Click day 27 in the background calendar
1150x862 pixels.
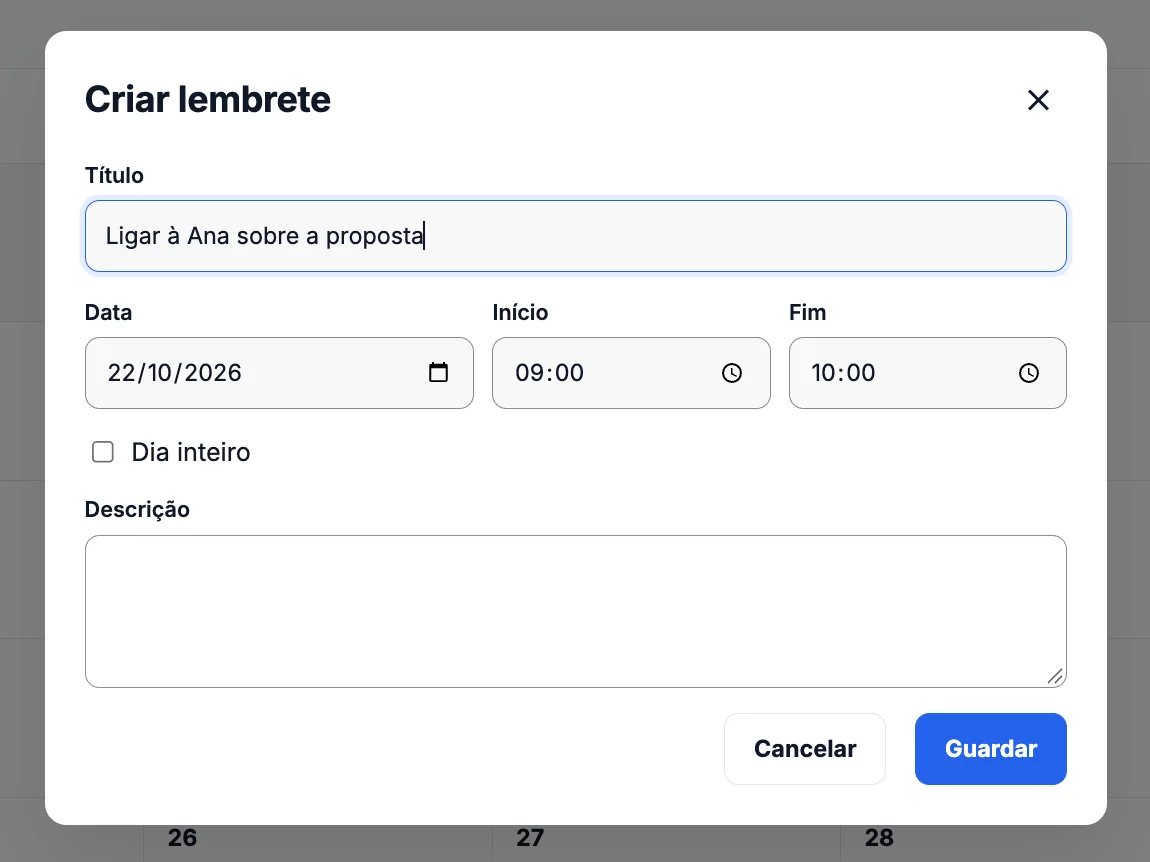[530, 838]
